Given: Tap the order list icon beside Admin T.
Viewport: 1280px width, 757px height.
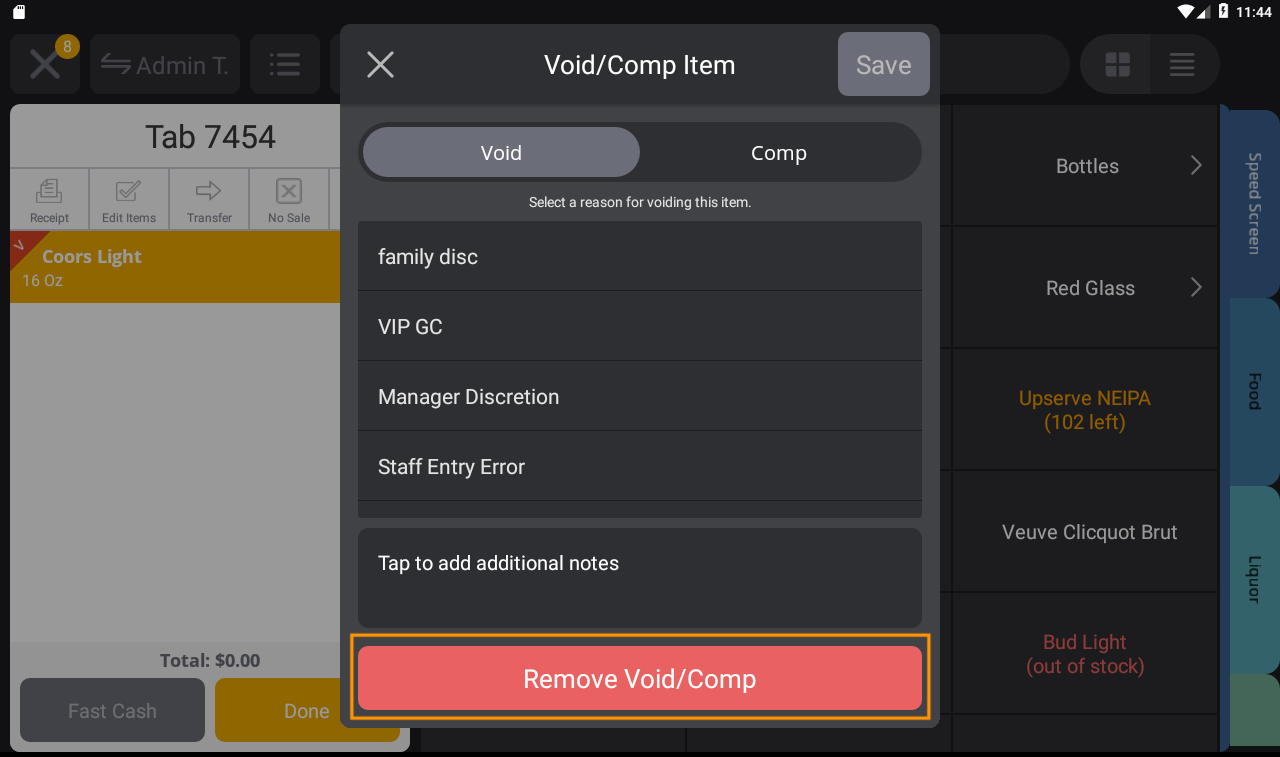Looking at the screenshot, I should pyautogui.click(x=284, y=63).
